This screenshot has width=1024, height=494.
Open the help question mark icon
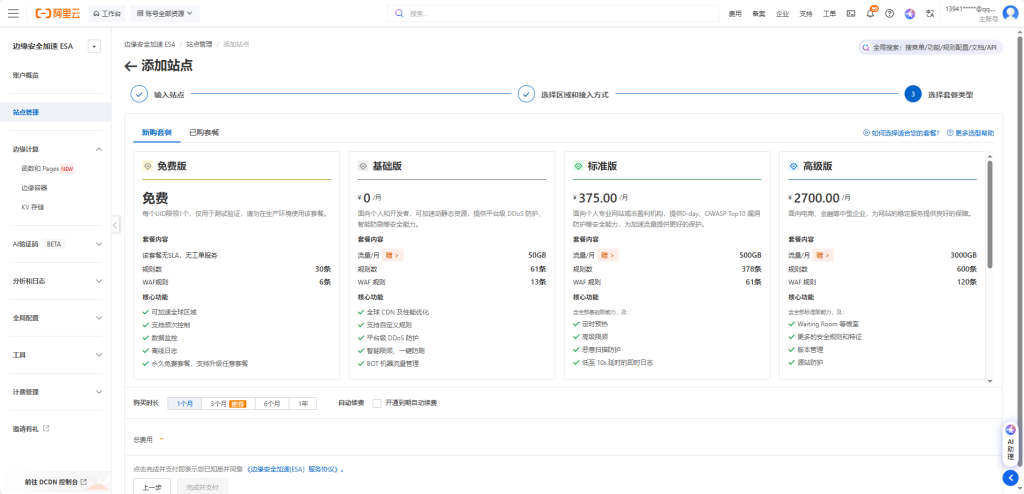pyautogui.click(x=889, y=14)
